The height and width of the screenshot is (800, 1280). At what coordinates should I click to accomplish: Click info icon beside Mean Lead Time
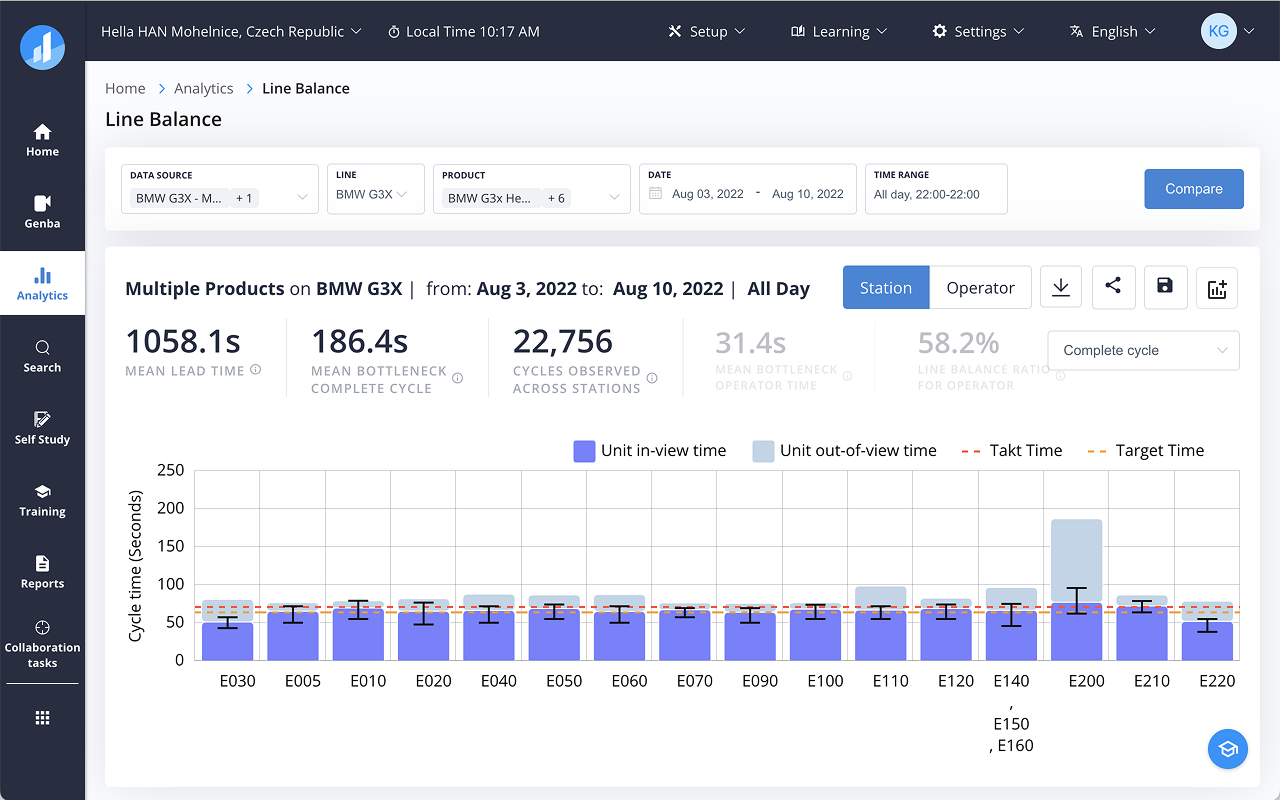(x=256, y=370)
